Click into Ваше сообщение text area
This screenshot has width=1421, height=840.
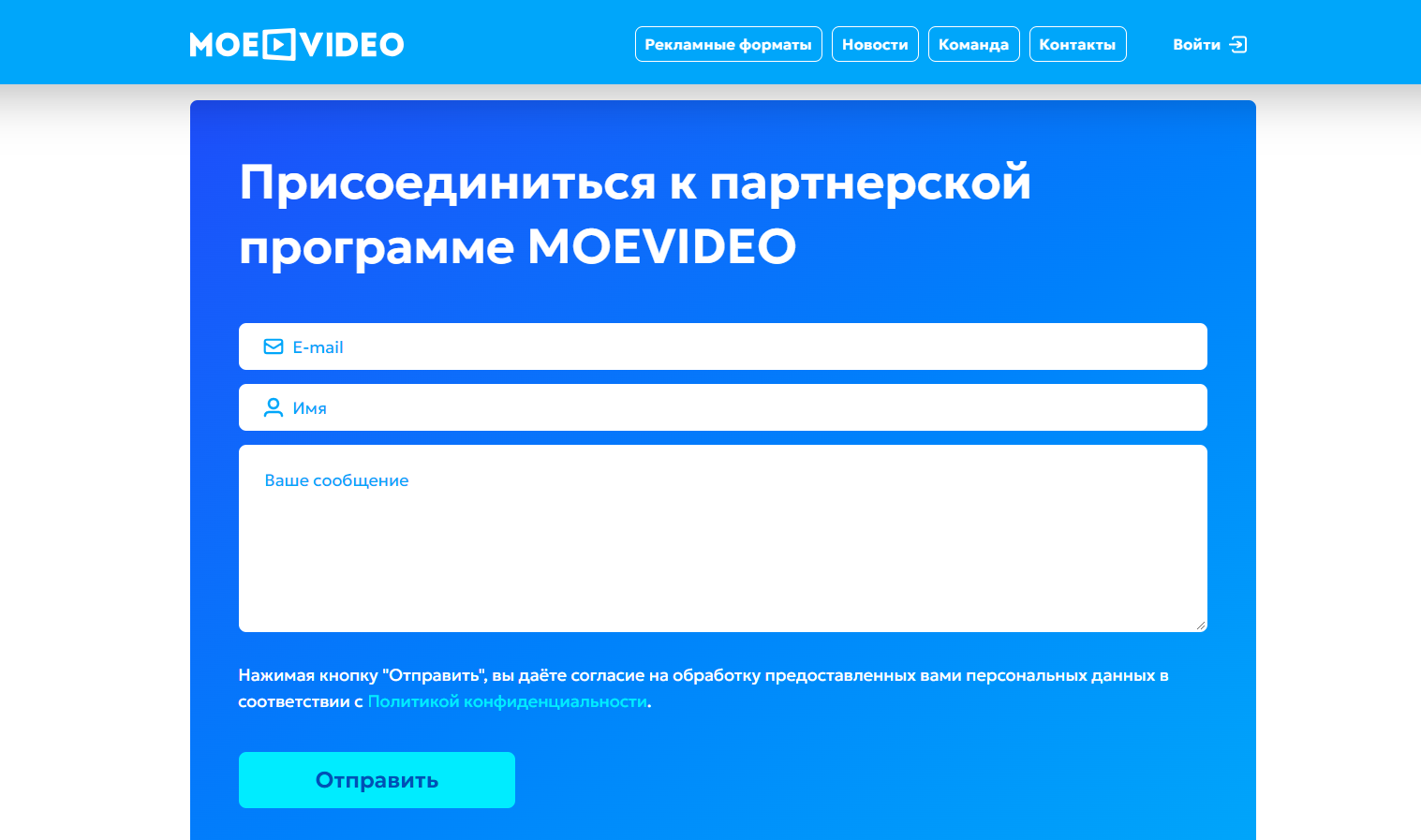click(722, 538)
